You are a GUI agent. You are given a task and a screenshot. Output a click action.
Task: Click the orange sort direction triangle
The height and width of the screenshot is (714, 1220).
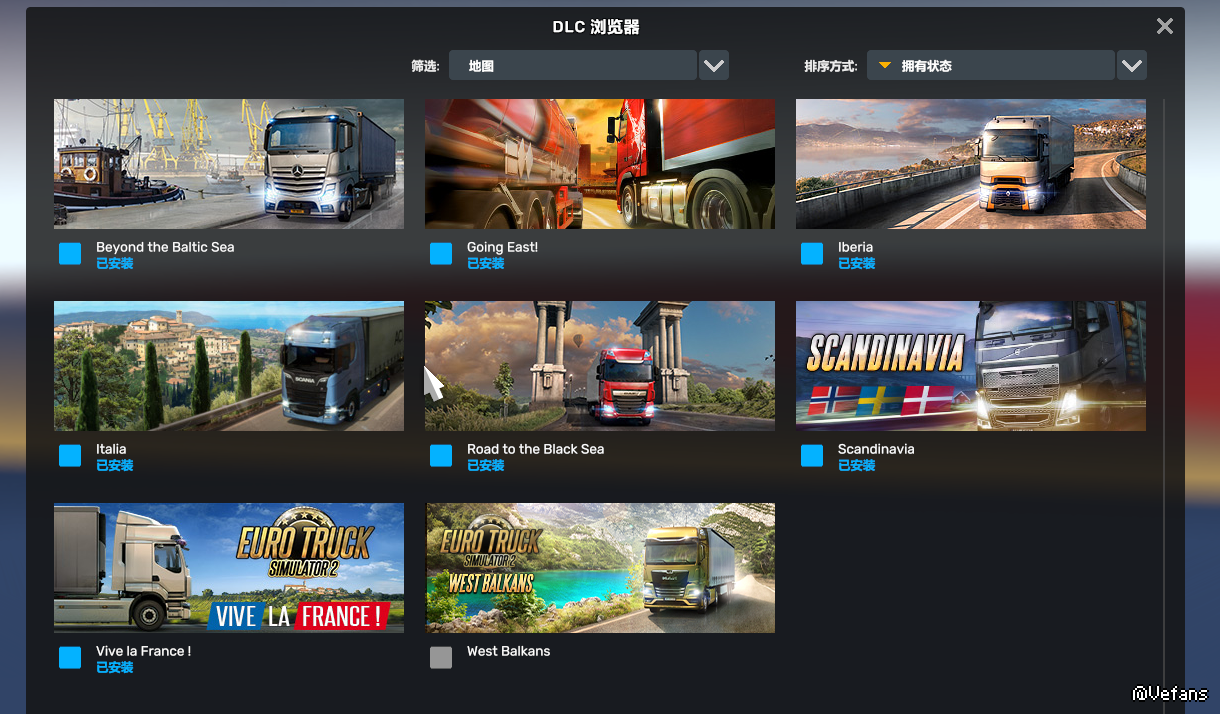[x=885, y=66]
